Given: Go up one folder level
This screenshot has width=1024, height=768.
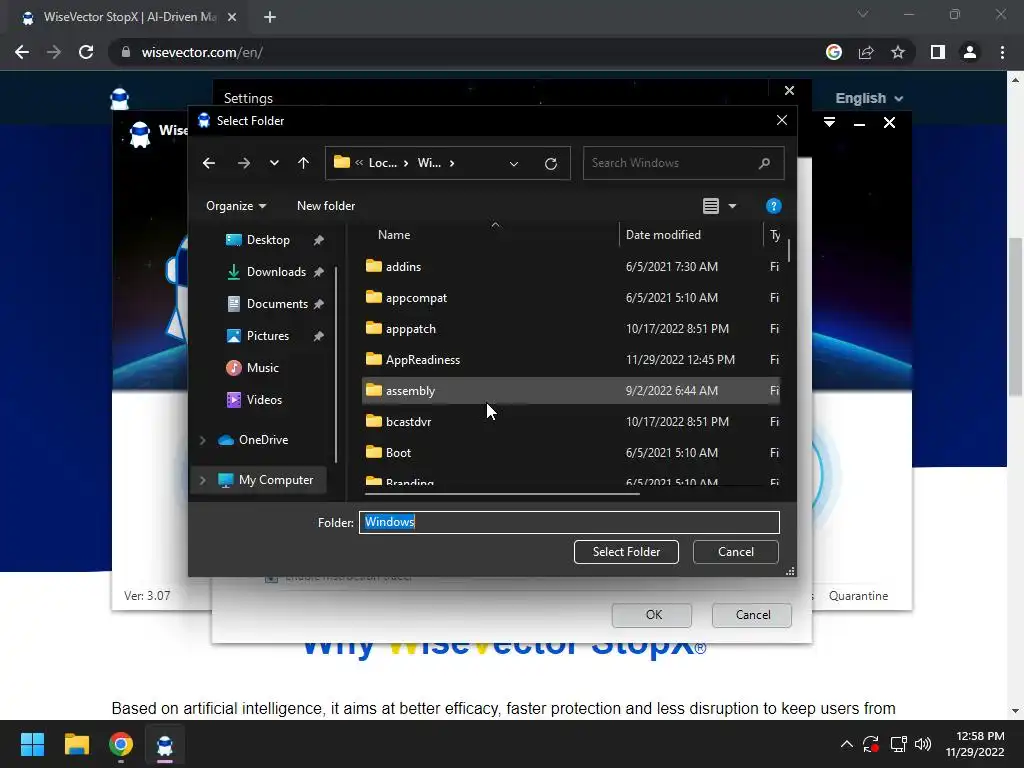Looking at the screenshot, I should click(x=303, y=163).
